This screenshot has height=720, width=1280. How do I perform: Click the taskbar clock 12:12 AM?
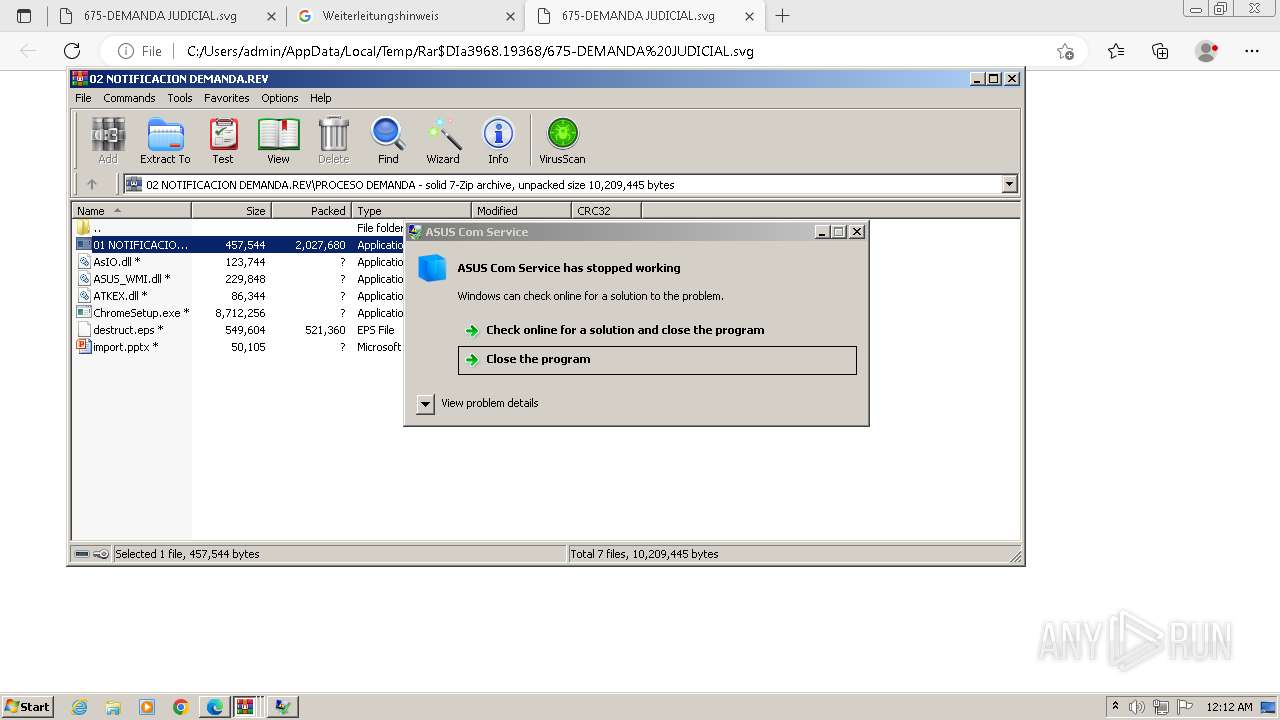tap(1229, 707)
